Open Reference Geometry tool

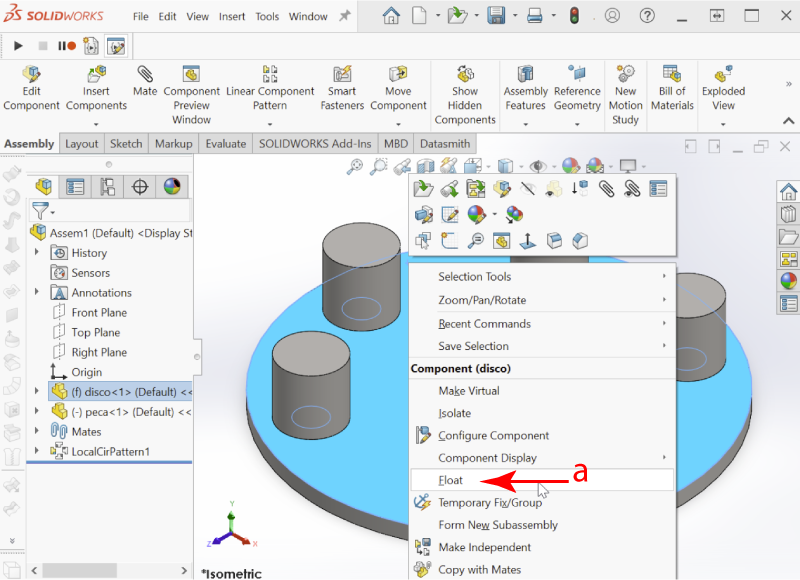[577, 88]
